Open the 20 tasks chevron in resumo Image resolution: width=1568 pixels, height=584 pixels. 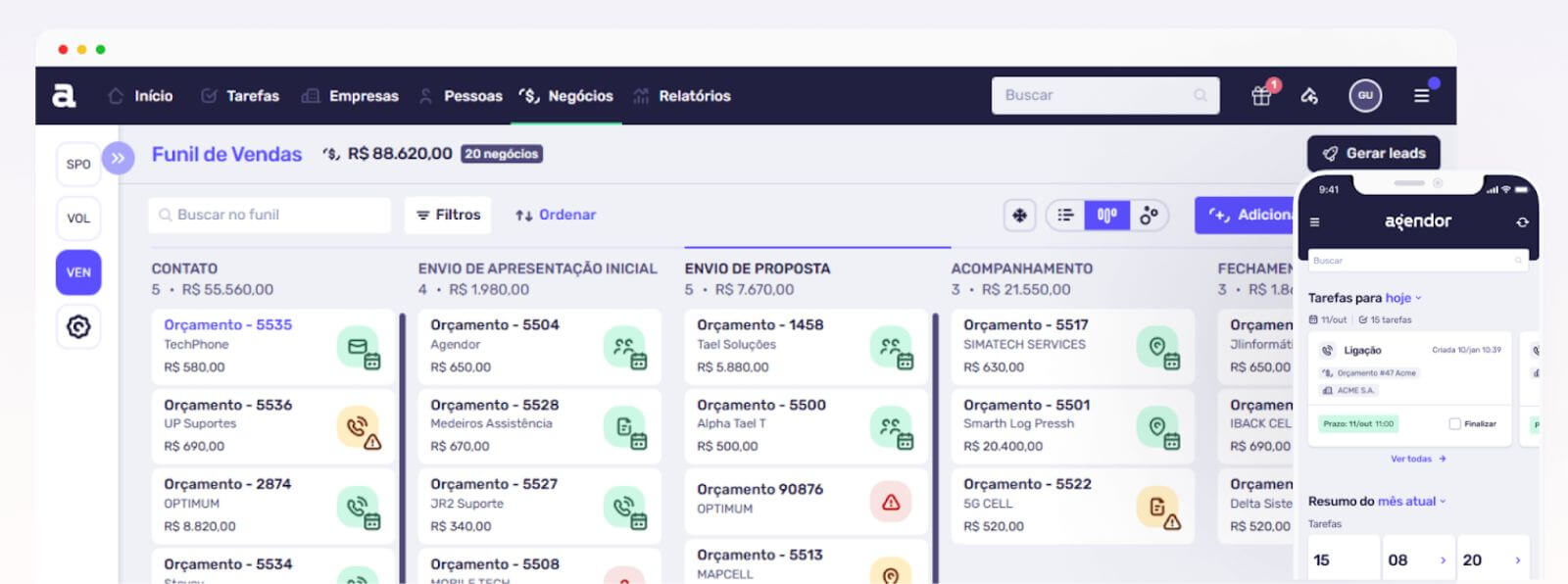tap(1518, 560)
